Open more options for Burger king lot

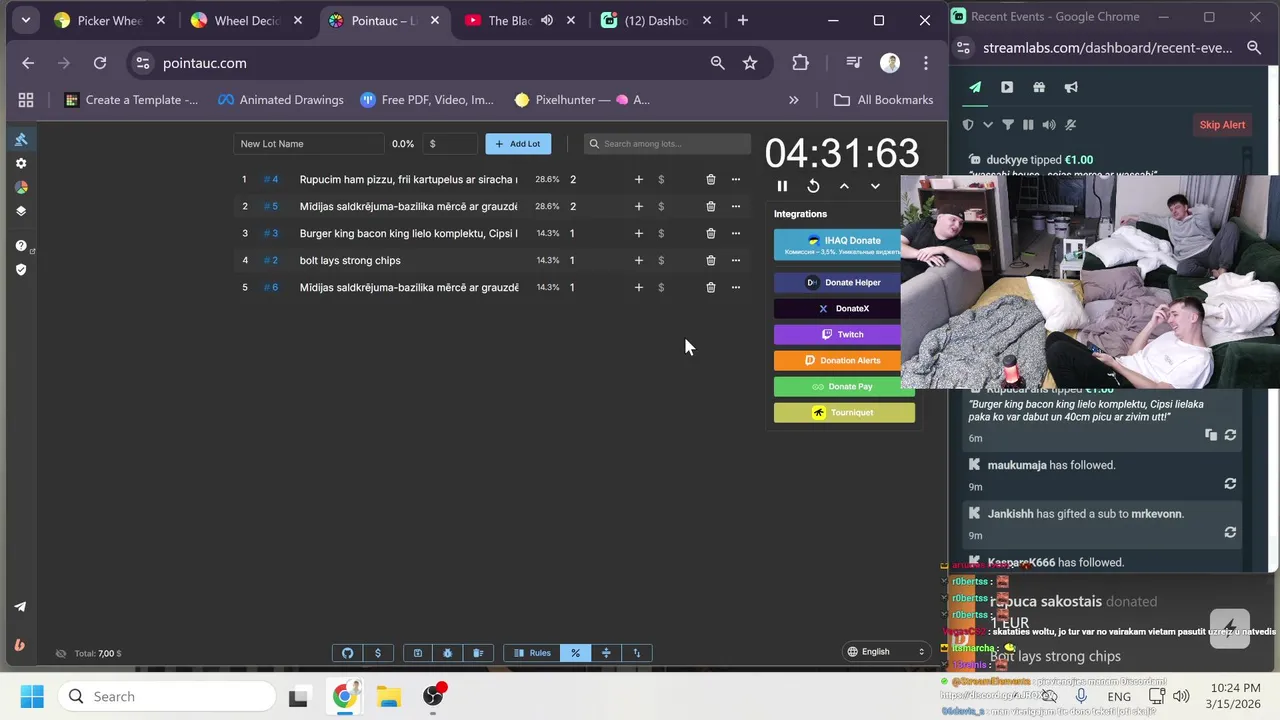pyautogui.click(x=736, y=233)
